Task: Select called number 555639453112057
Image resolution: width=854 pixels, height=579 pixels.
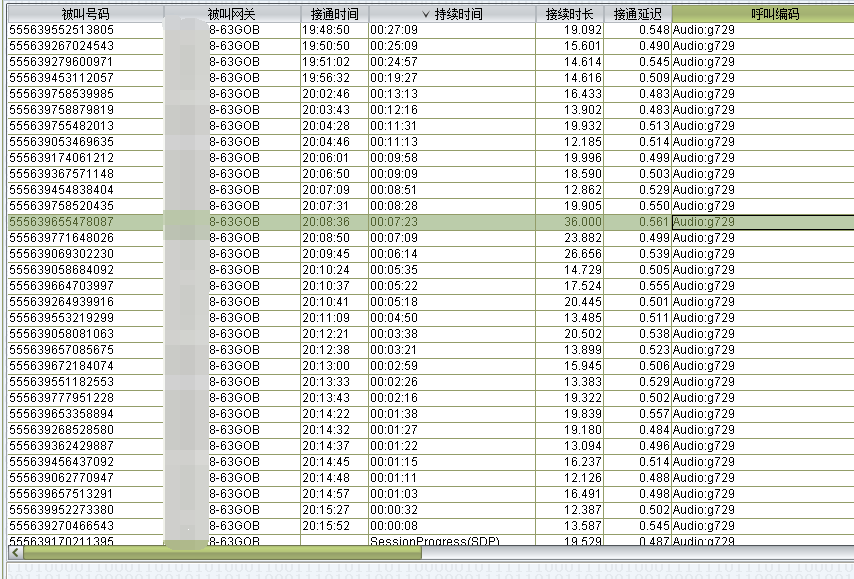Action: coord(62,78)
